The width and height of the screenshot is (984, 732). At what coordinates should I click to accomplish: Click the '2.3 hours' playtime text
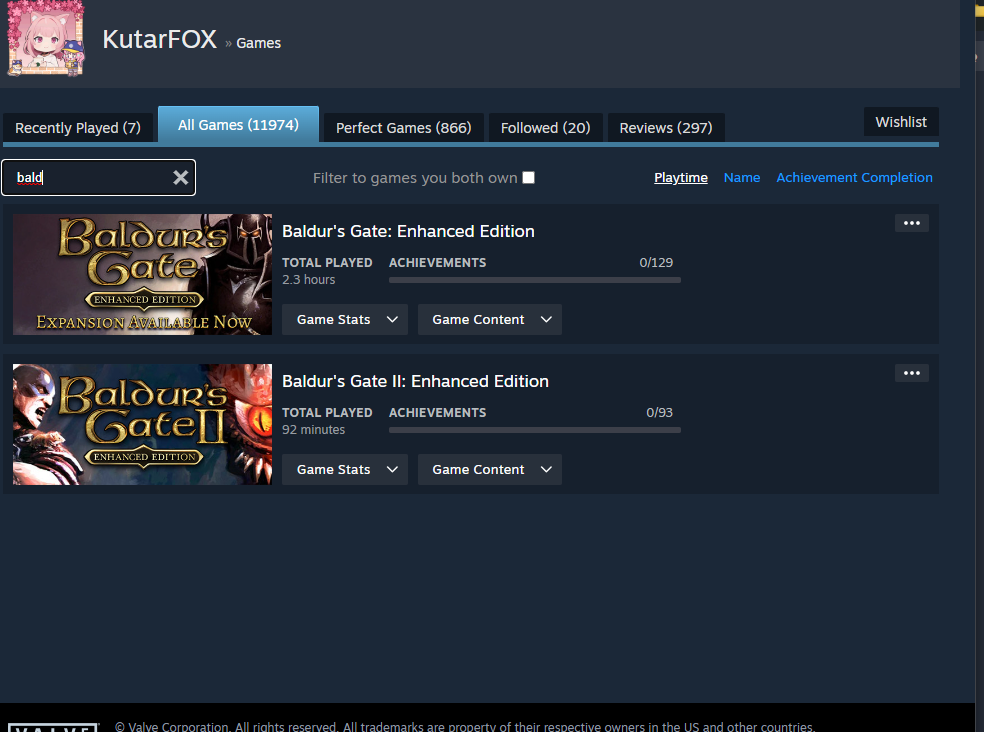pyautogui.click(x=309, y=279)
